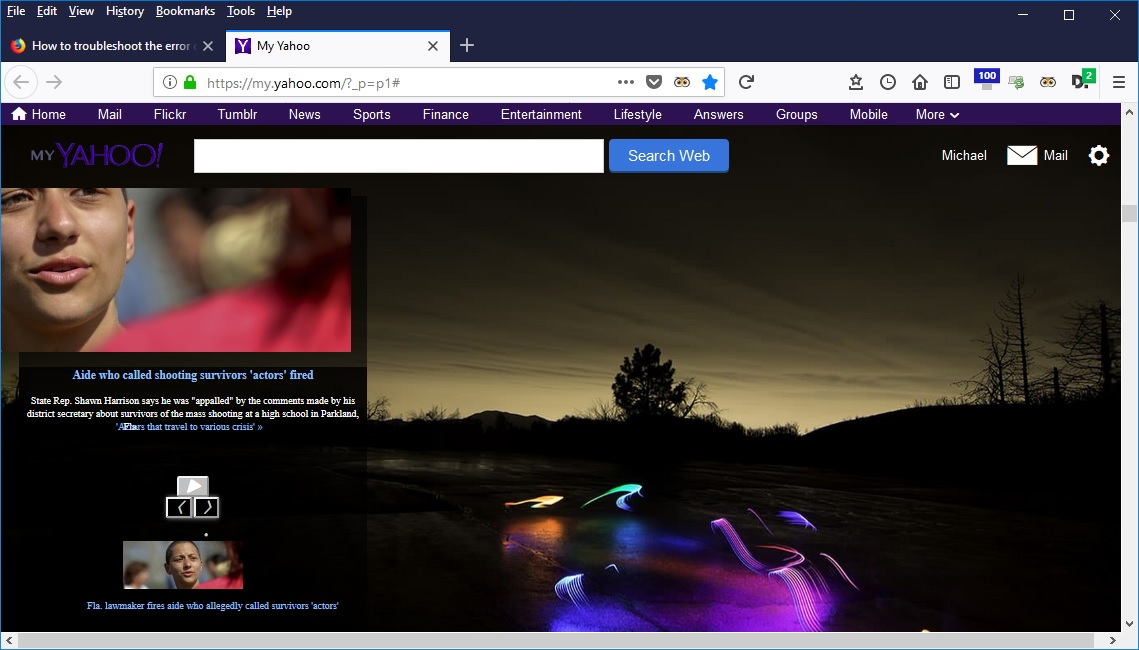
Task: Open the Firefox hamburger menu
Action: [x=1118, y=82]
